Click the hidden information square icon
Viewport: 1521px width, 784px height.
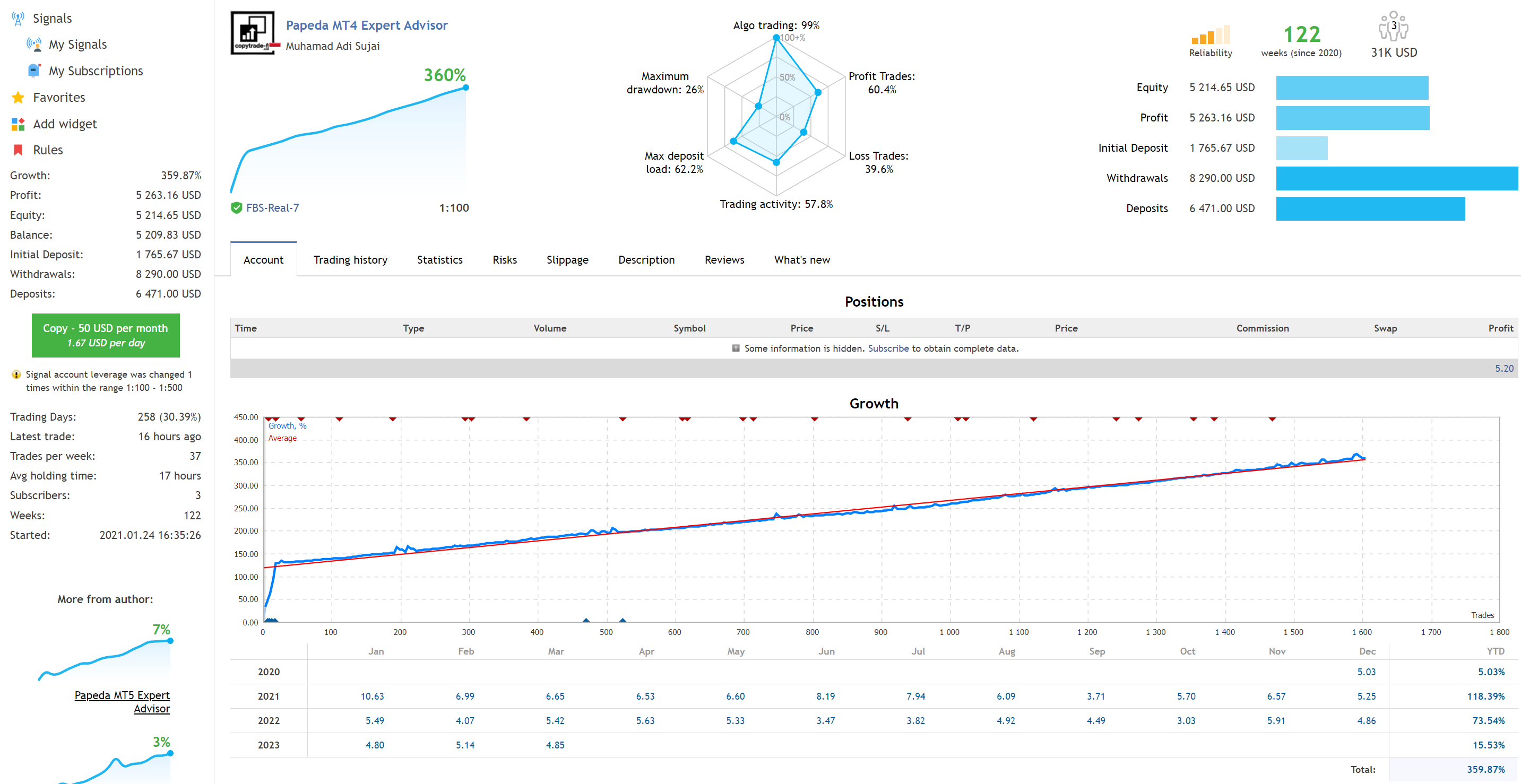[736, 349]
